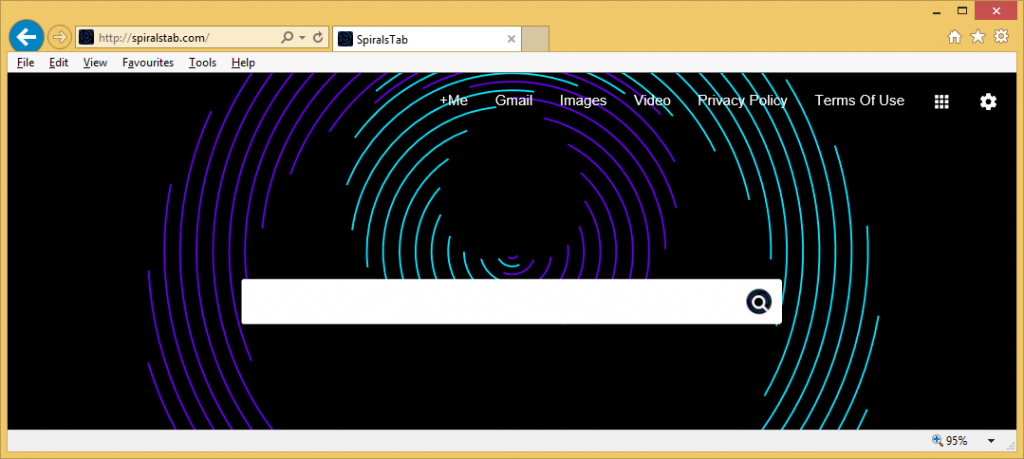Viewport: 1024px width, 459px height.
Task: Open the Privacy Policy link
Action: (x=742, y=100)
